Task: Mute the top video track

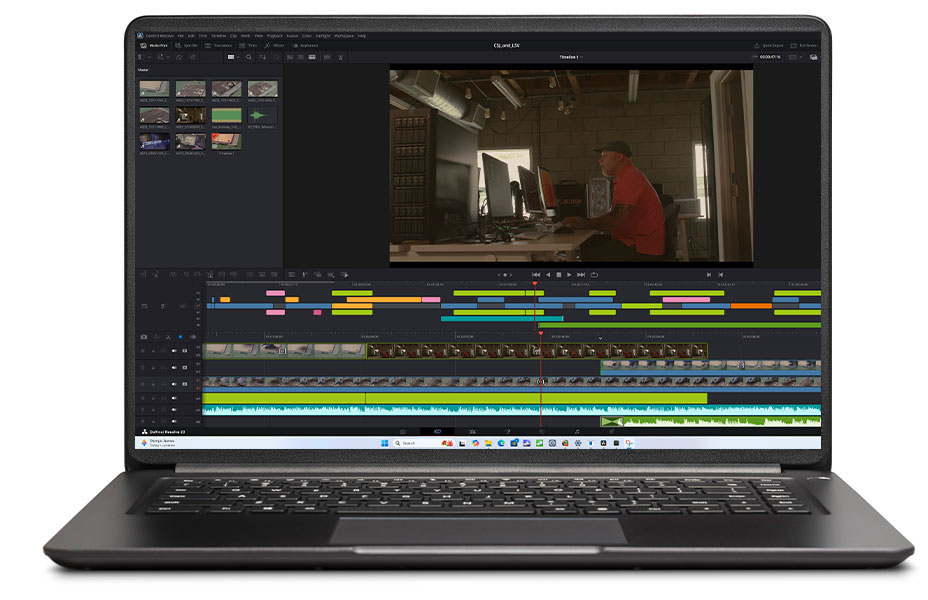Action: point(174,351)
